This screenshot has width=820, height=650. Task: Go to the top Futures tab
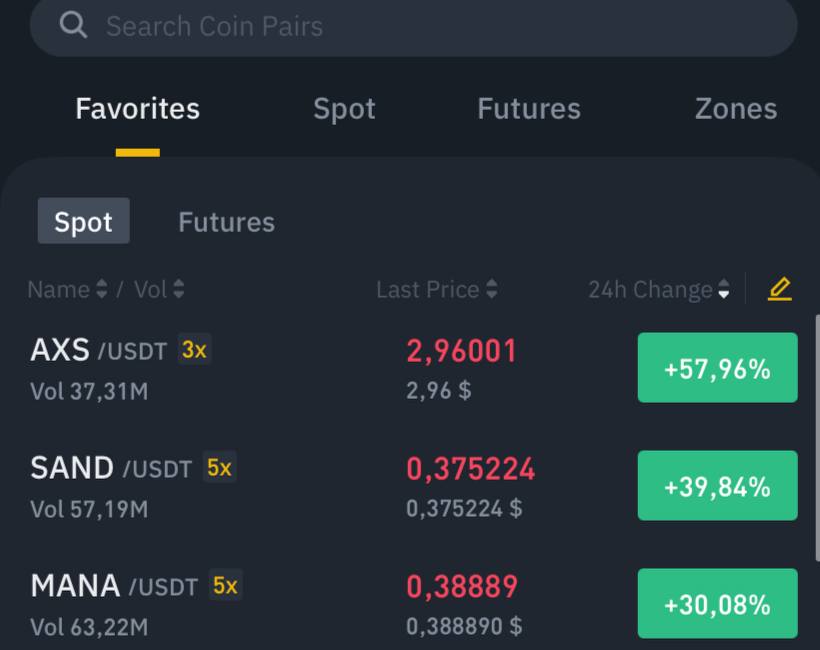coord(529,109)
